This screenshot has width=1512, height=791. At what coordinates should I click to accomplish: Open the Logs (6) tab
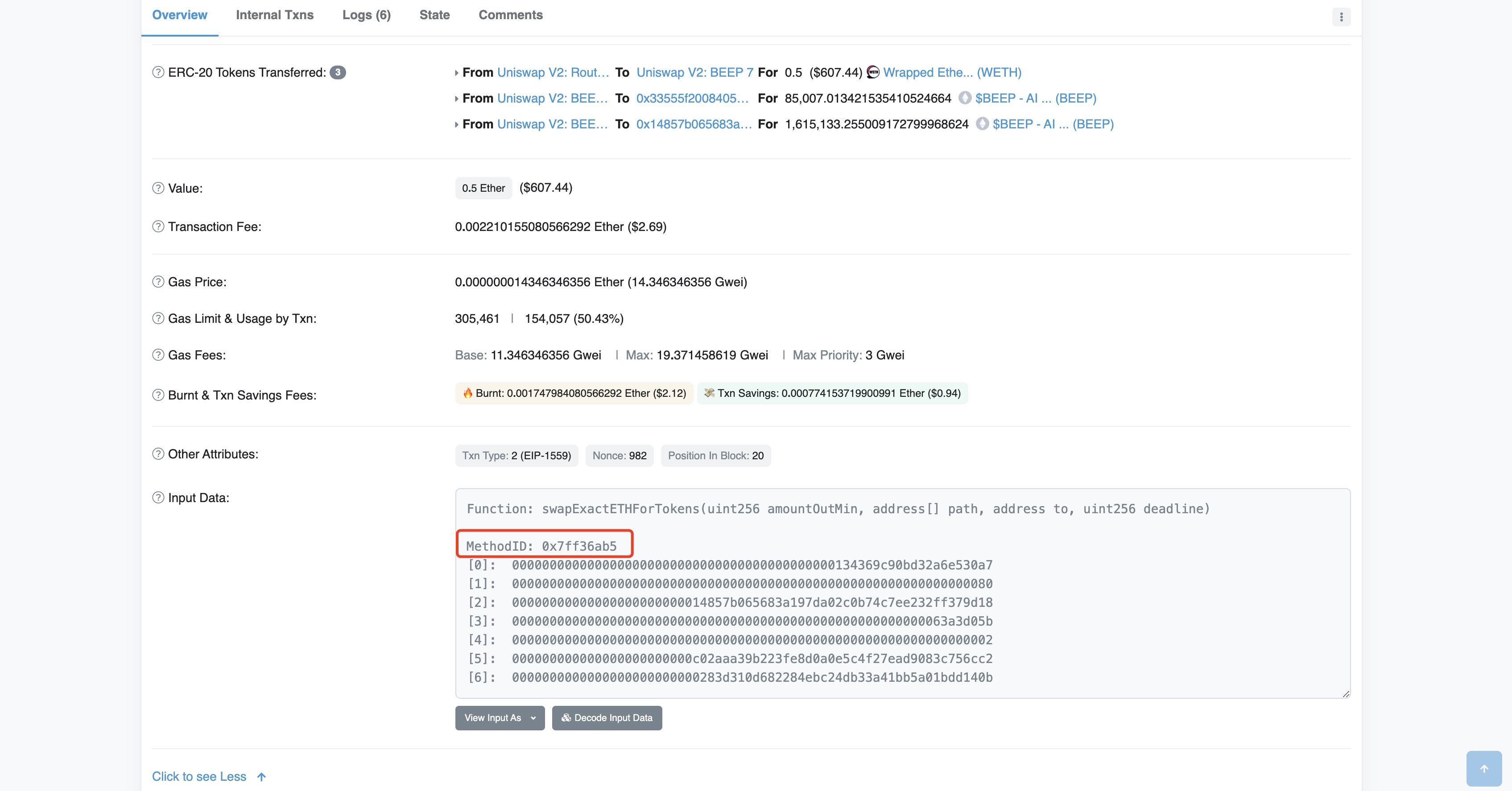(x=366, y=15)
